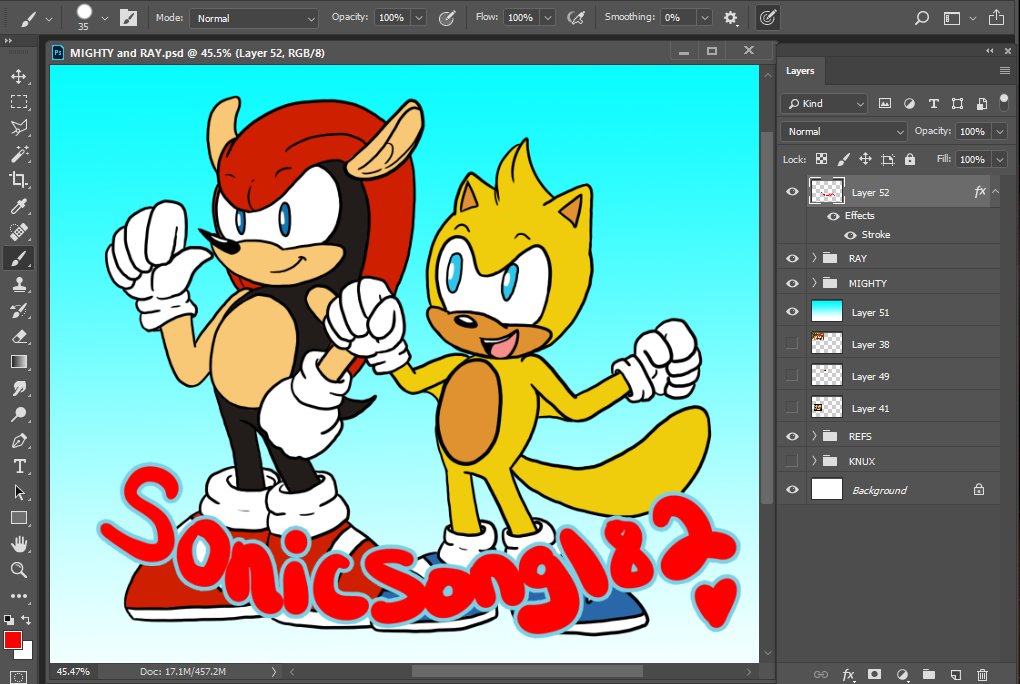Show the KNUX group

tap(792, 461)
